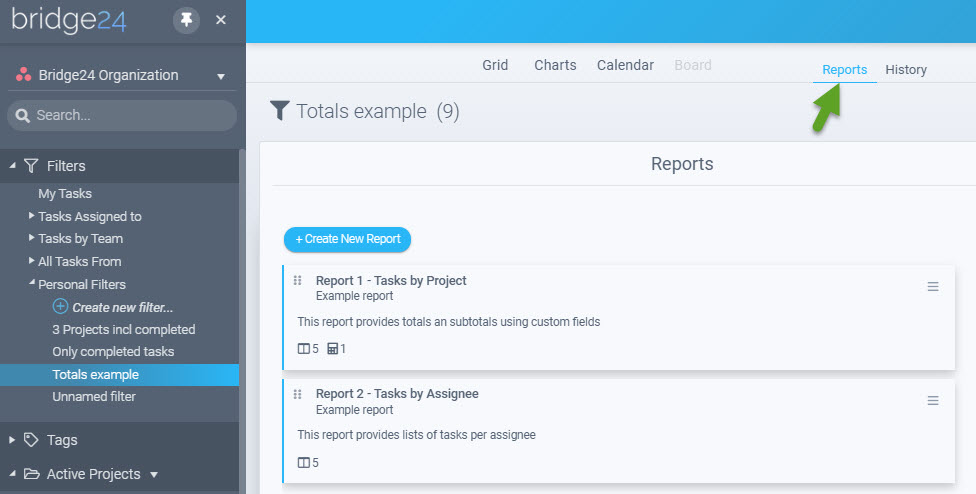Click Create new filter... link
976x494 pixels.
click(123, 307)
